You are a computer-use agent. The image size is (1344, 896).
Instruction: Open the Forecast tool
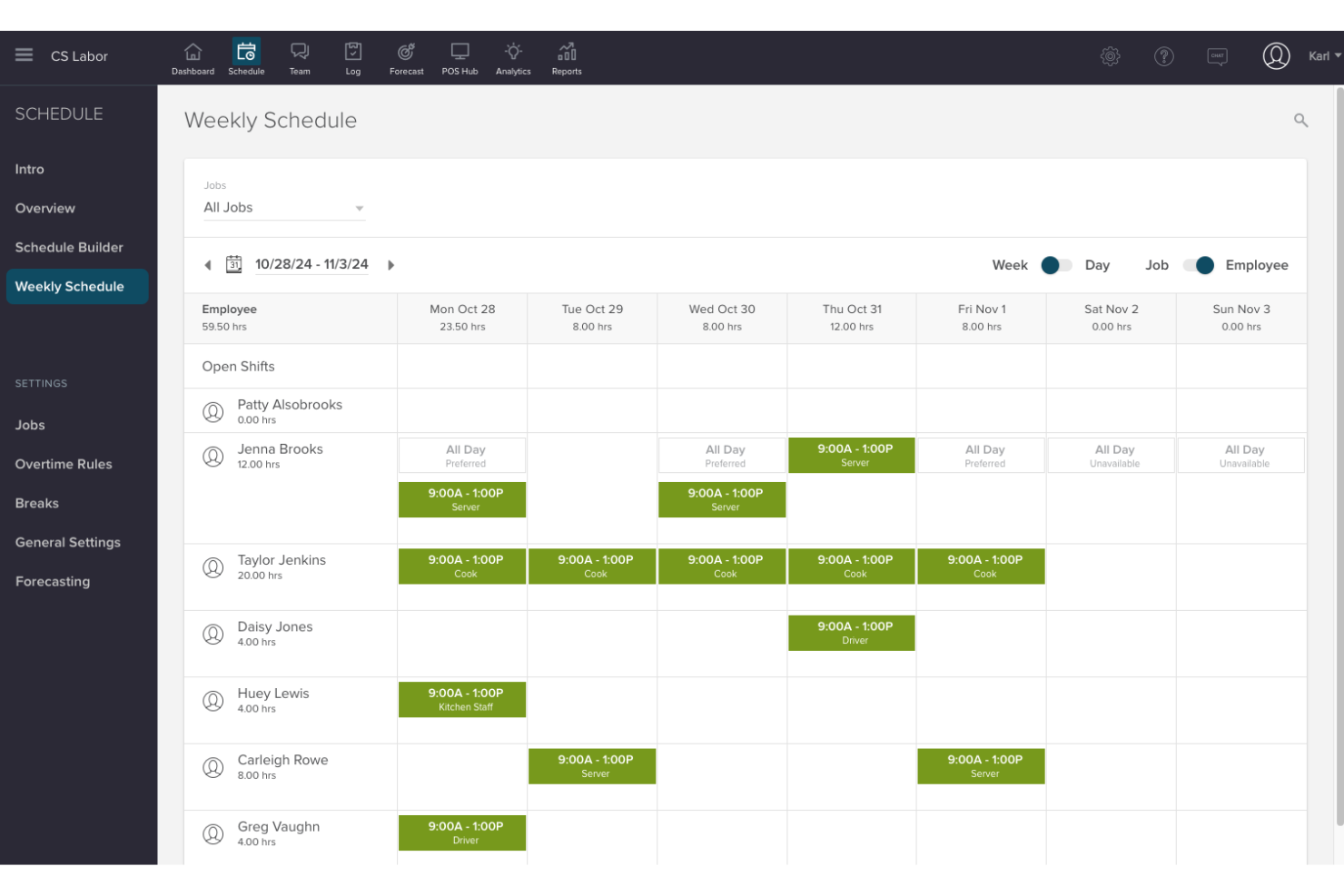406,56
